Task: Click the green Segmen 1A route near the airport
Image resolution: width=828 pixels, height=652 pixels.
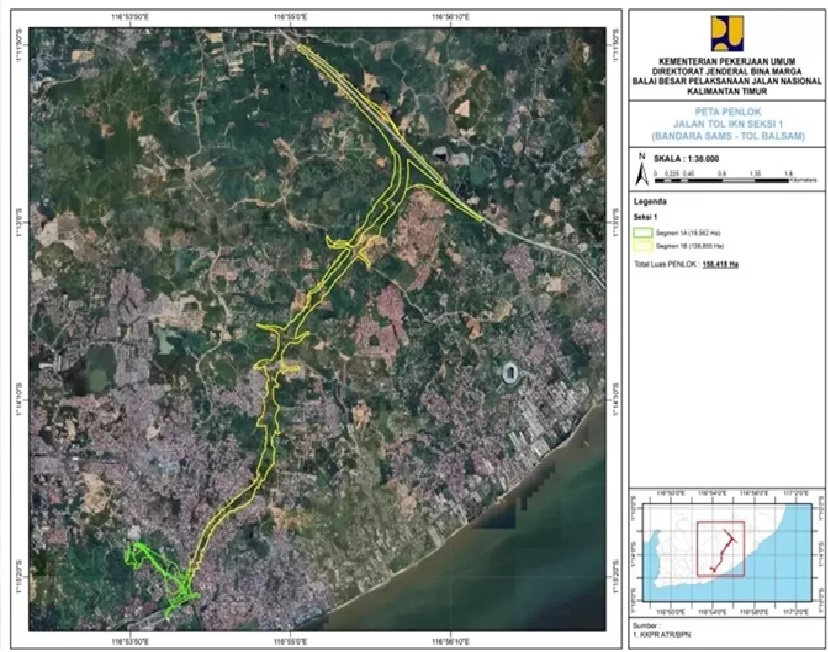Action: pyautogui.click(x=156, y=568)
